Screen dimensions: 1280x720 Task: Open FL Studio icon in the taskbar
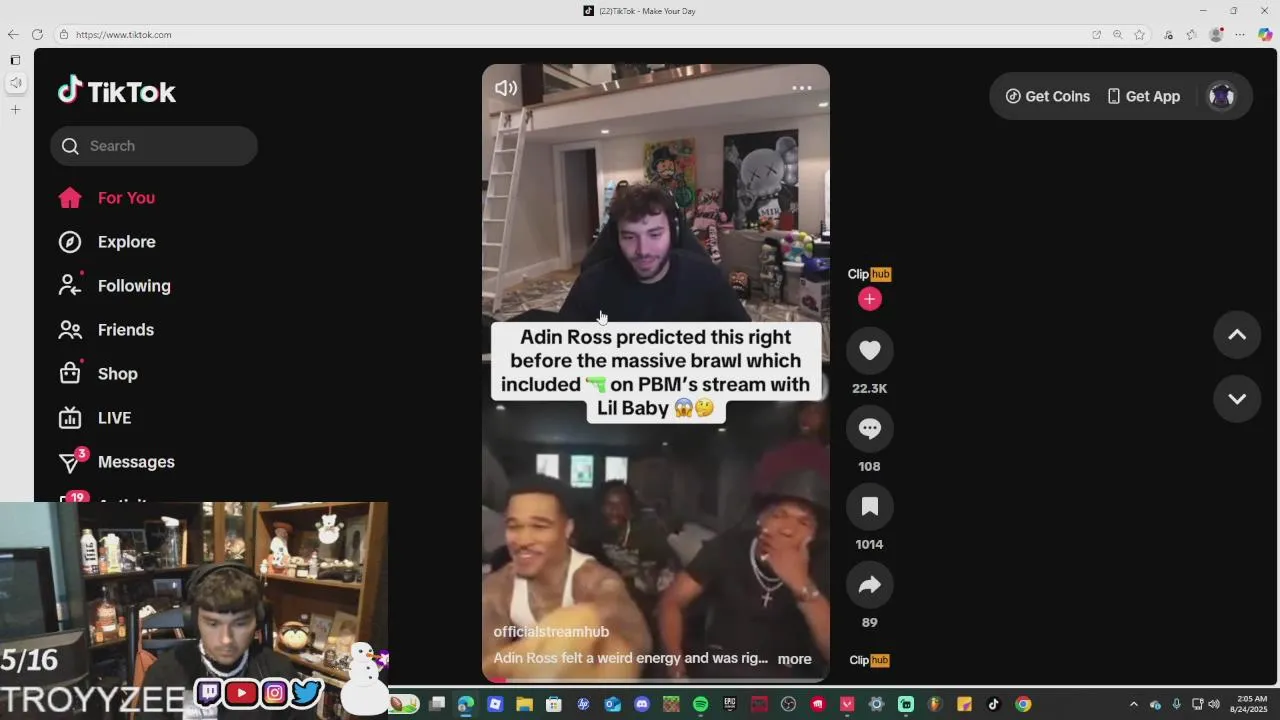(x=935, y=704)
